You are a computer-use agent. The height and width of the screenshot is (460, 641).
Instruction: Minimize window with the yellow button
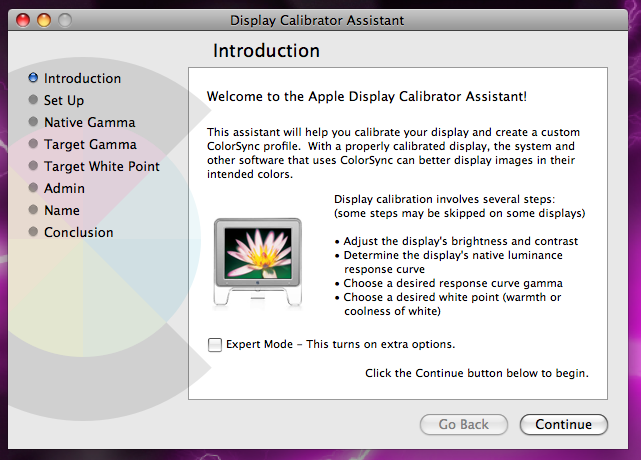pyautogui.click(x=44, y=20)
